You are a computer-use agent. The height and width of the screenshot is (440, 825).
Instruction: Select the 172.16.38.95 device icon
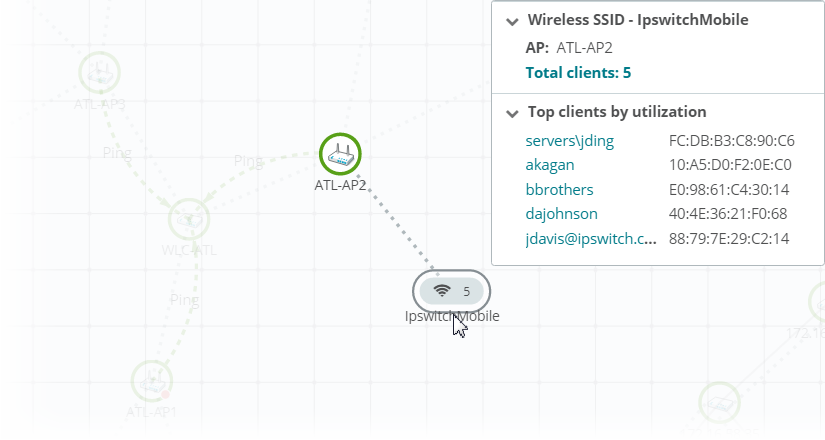[718, 403]
